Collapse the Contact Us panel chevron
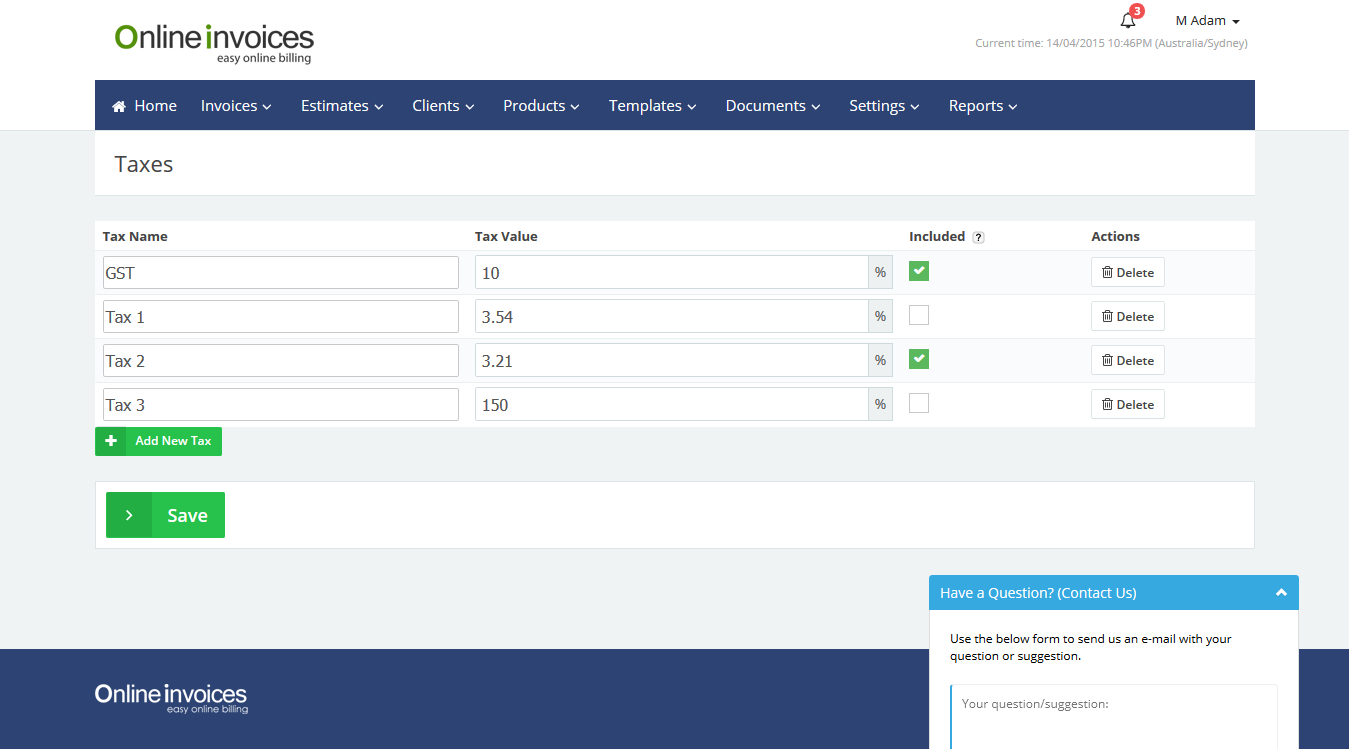The width and height of the screenshot is (1349, 749). coord(1281,592)
